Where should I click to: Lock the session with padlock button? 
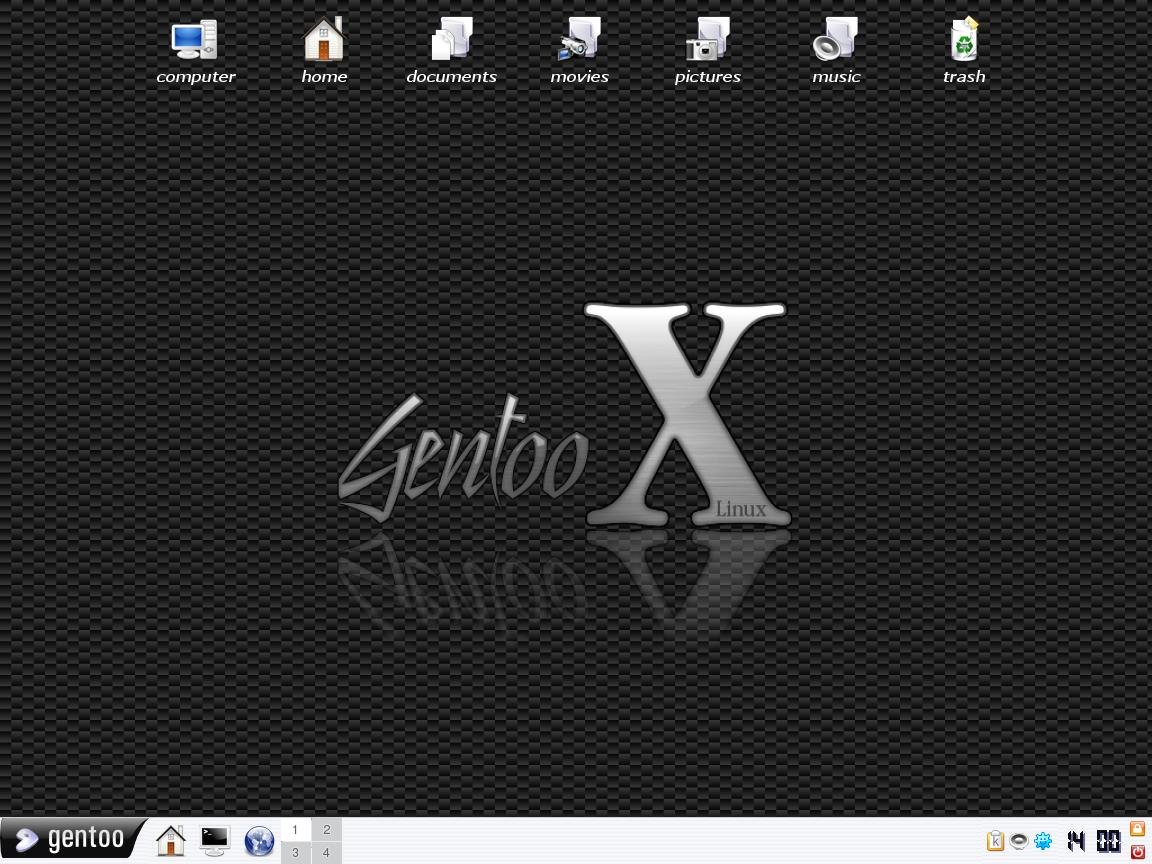[x=1137, y=829]
